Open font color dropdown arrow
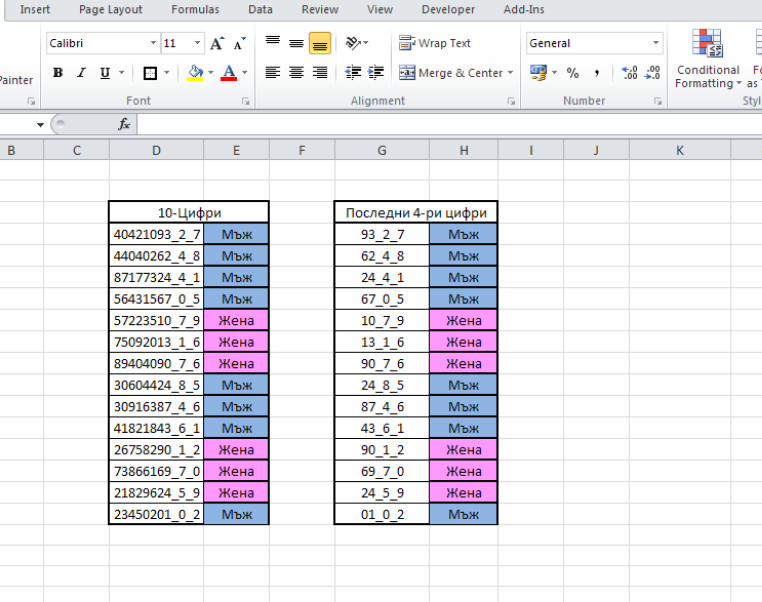The height and width of the screenshot is (602, 762). click(x=245, y=73)
